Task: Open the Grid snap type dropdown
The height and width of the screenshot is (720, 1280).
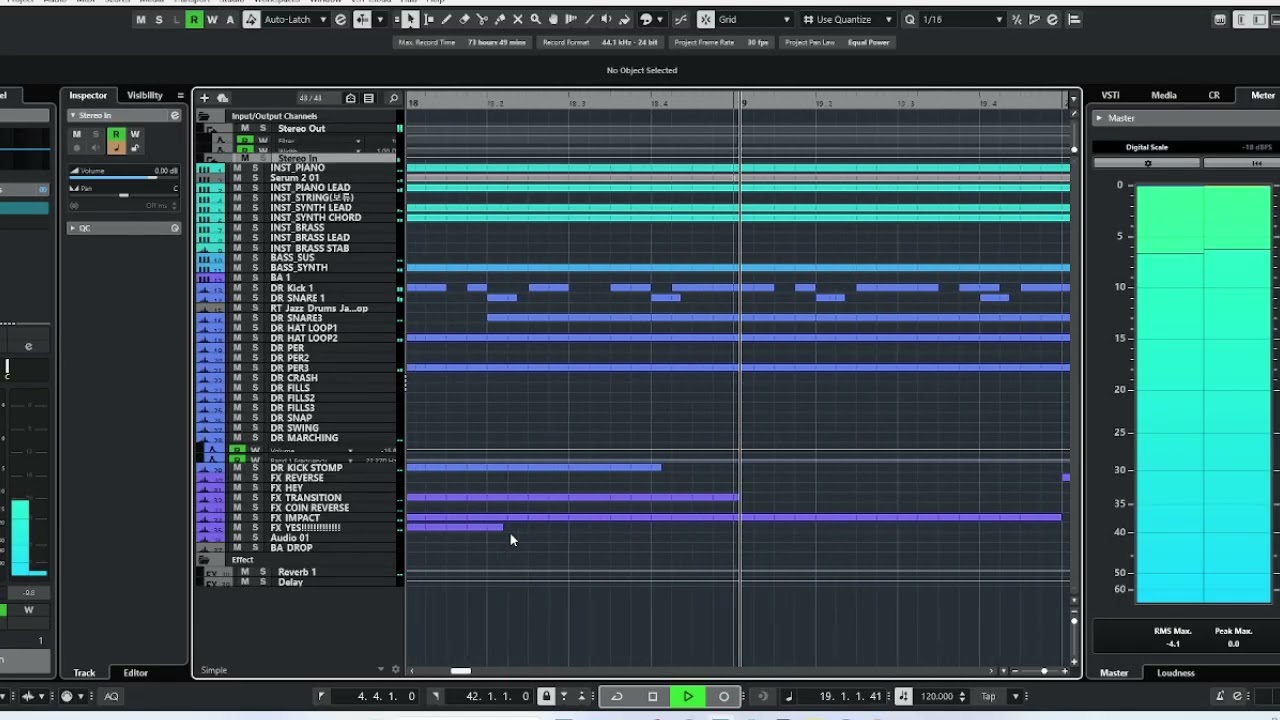Action: [754, 19]
